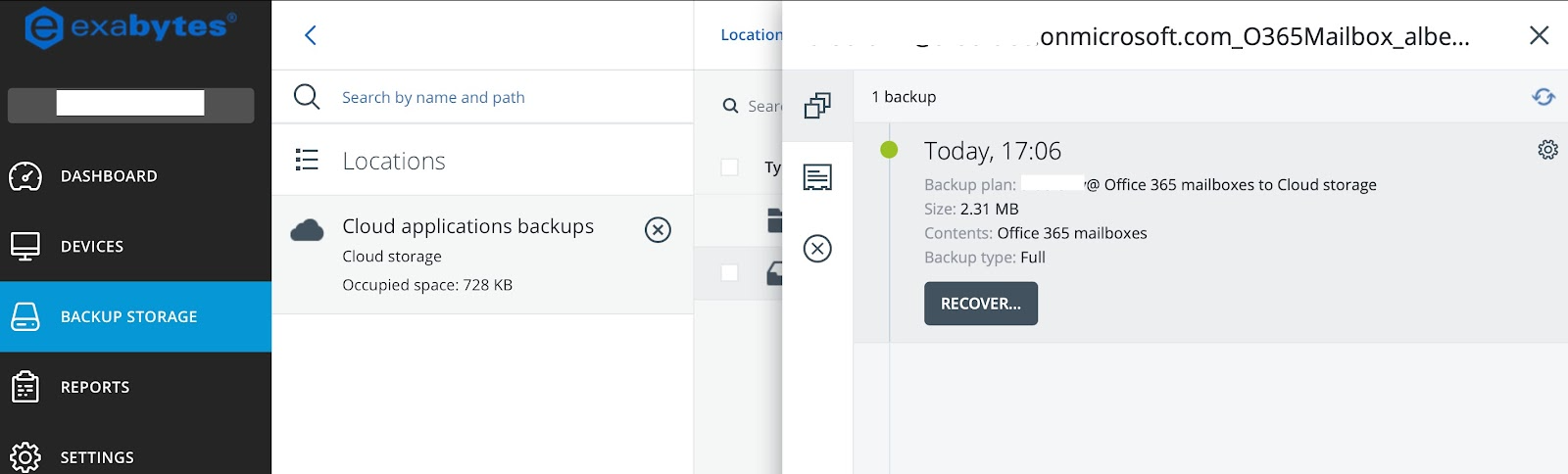The image size is (1568, 474).
Task: Open the Reports section
Action: pos(135,388)
